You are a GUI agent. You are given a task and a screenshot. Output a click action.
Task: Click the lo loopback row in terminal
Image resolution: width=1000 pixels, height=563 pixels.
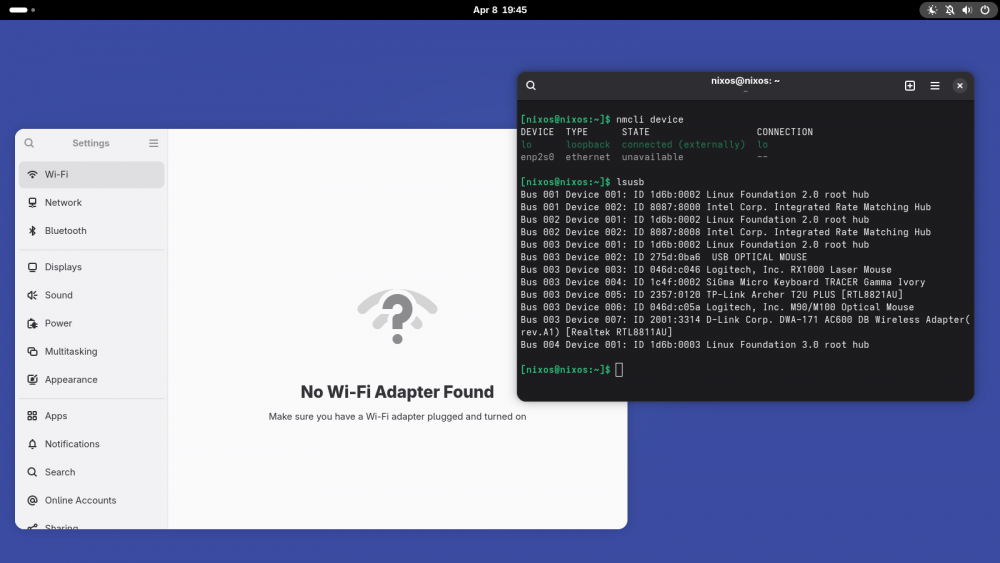[644, 144]
